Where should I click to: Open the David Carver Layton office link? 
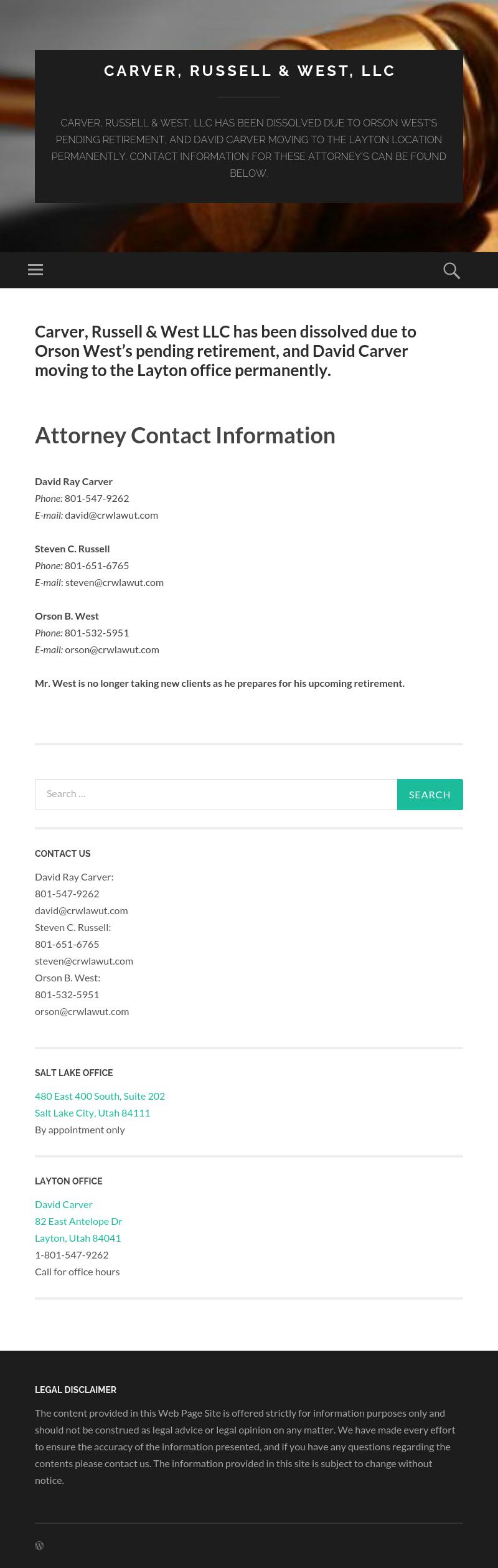click(x=63, y=1204)
